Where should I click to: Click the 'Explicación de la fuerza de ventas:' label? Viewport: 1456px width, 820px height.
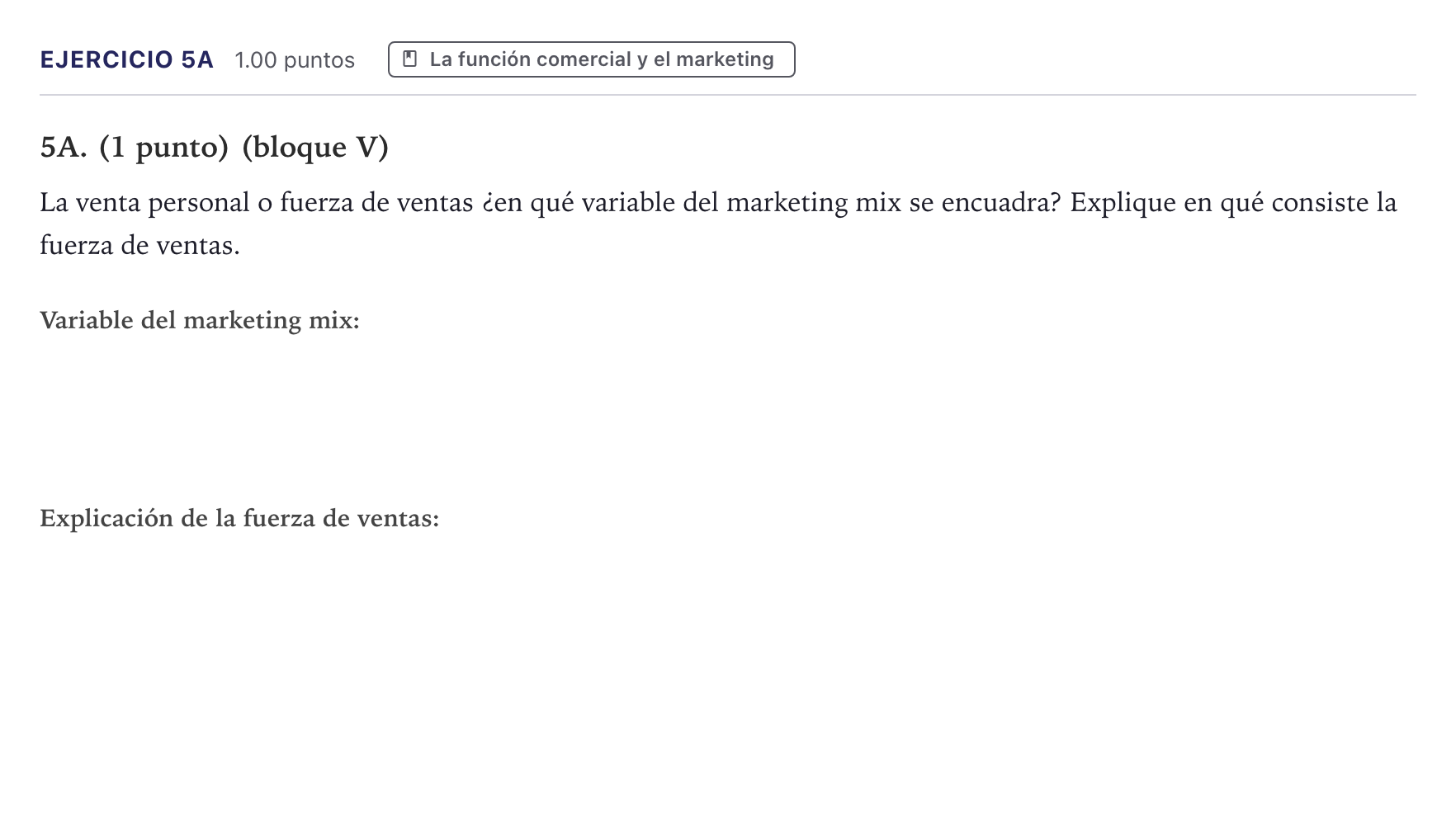(239, 518)
